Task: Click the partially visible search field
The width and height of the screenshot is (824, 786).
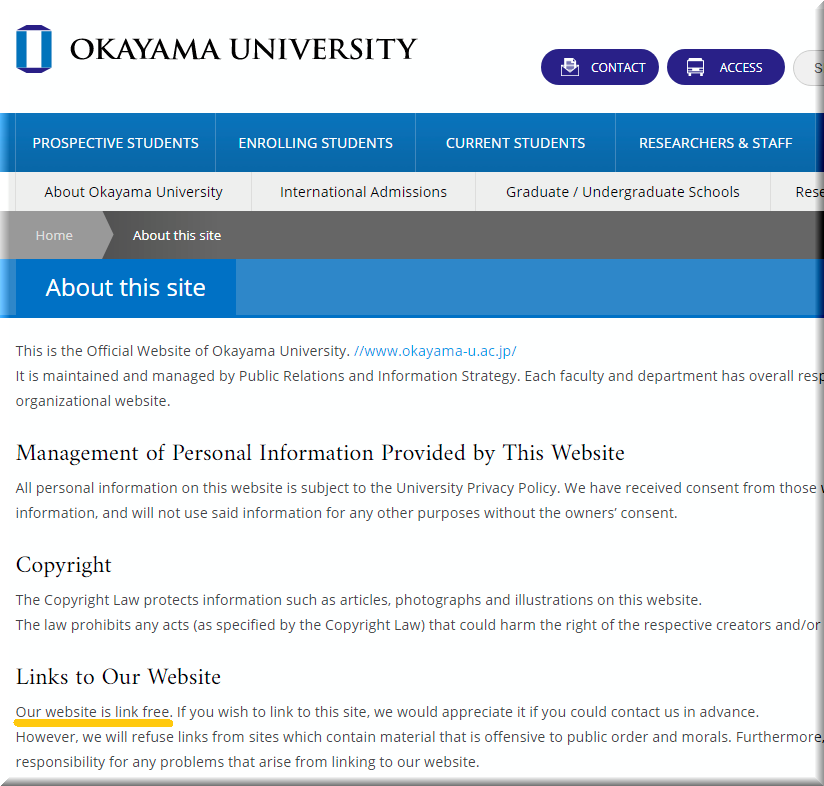Action: click(x=808, y=68)
